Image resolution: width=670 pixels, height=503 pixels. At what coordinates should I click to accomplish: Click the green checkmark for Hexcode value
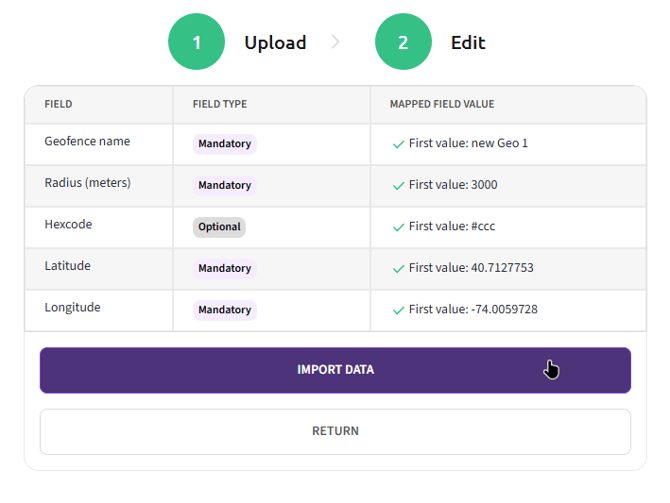click(x=399, y=227)
